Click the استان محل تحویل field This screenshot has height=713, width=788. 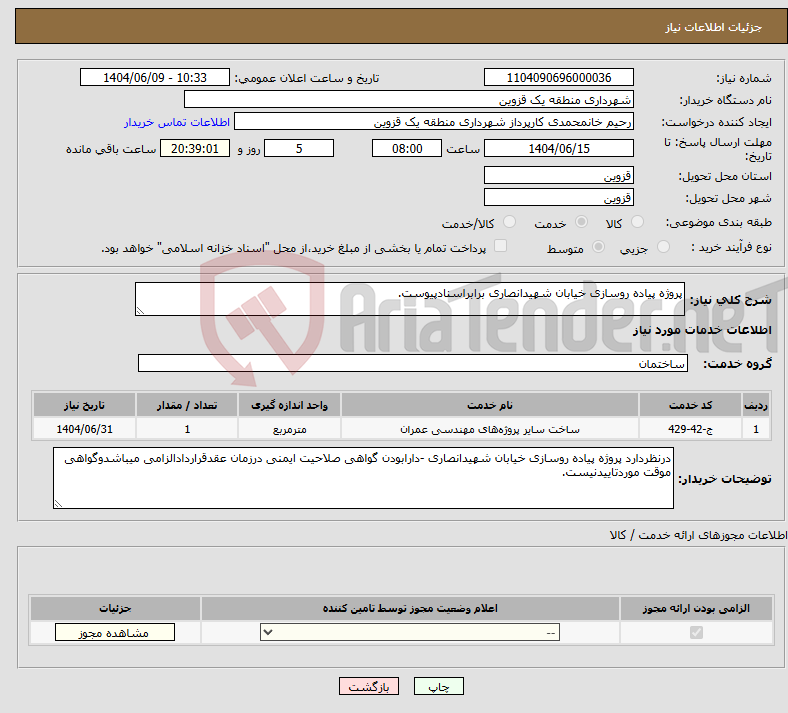pyautogui.click(x=559, y=175)
